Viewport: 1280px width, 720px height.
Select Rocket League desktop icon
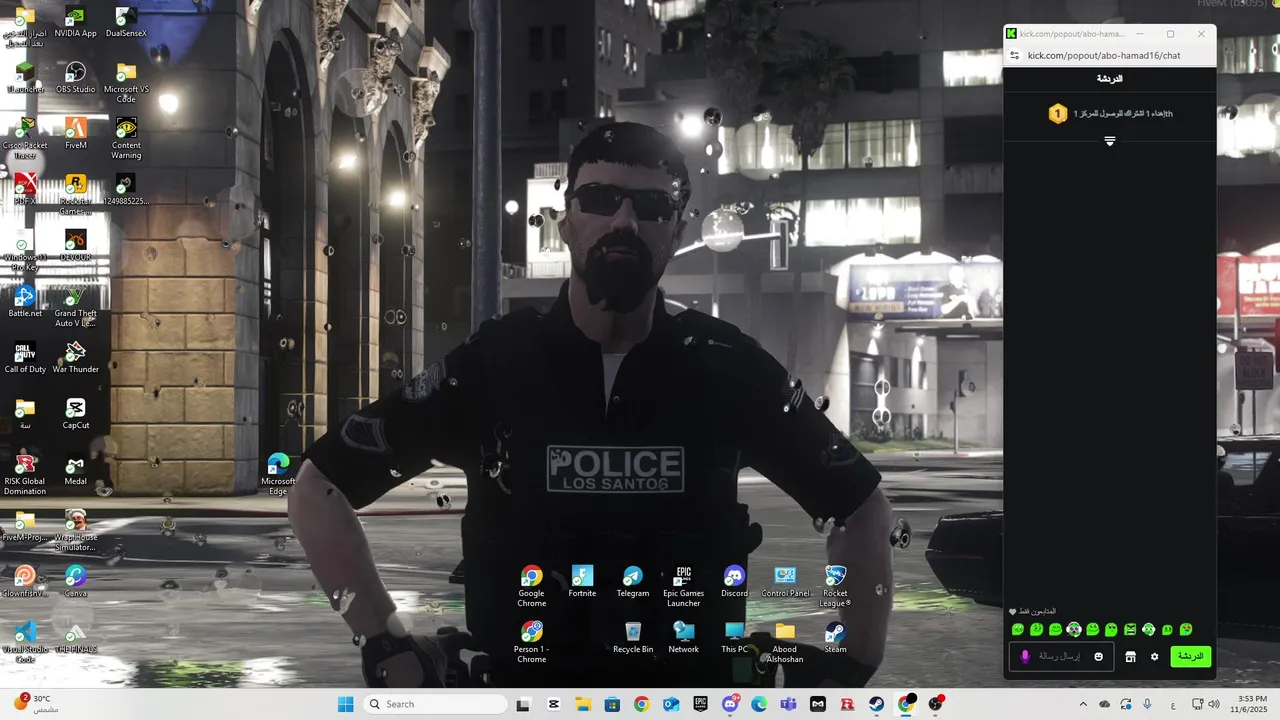[x=835, y=586]
